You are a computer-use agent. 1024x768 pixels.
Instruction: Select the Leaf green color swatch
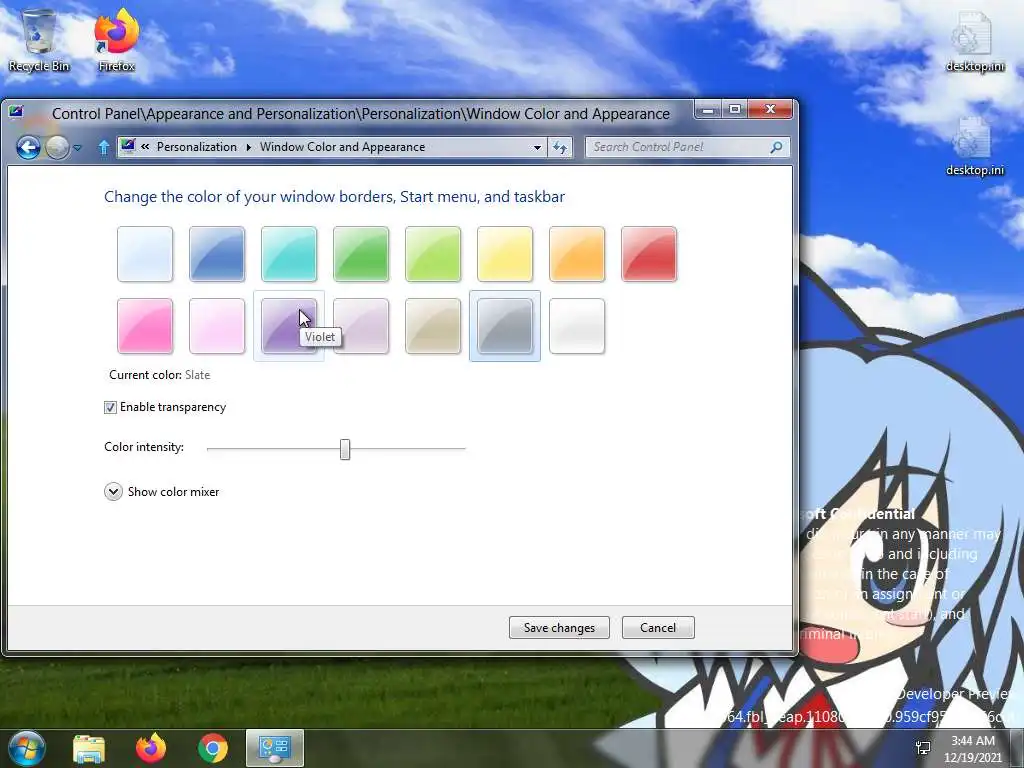point(361,254)
